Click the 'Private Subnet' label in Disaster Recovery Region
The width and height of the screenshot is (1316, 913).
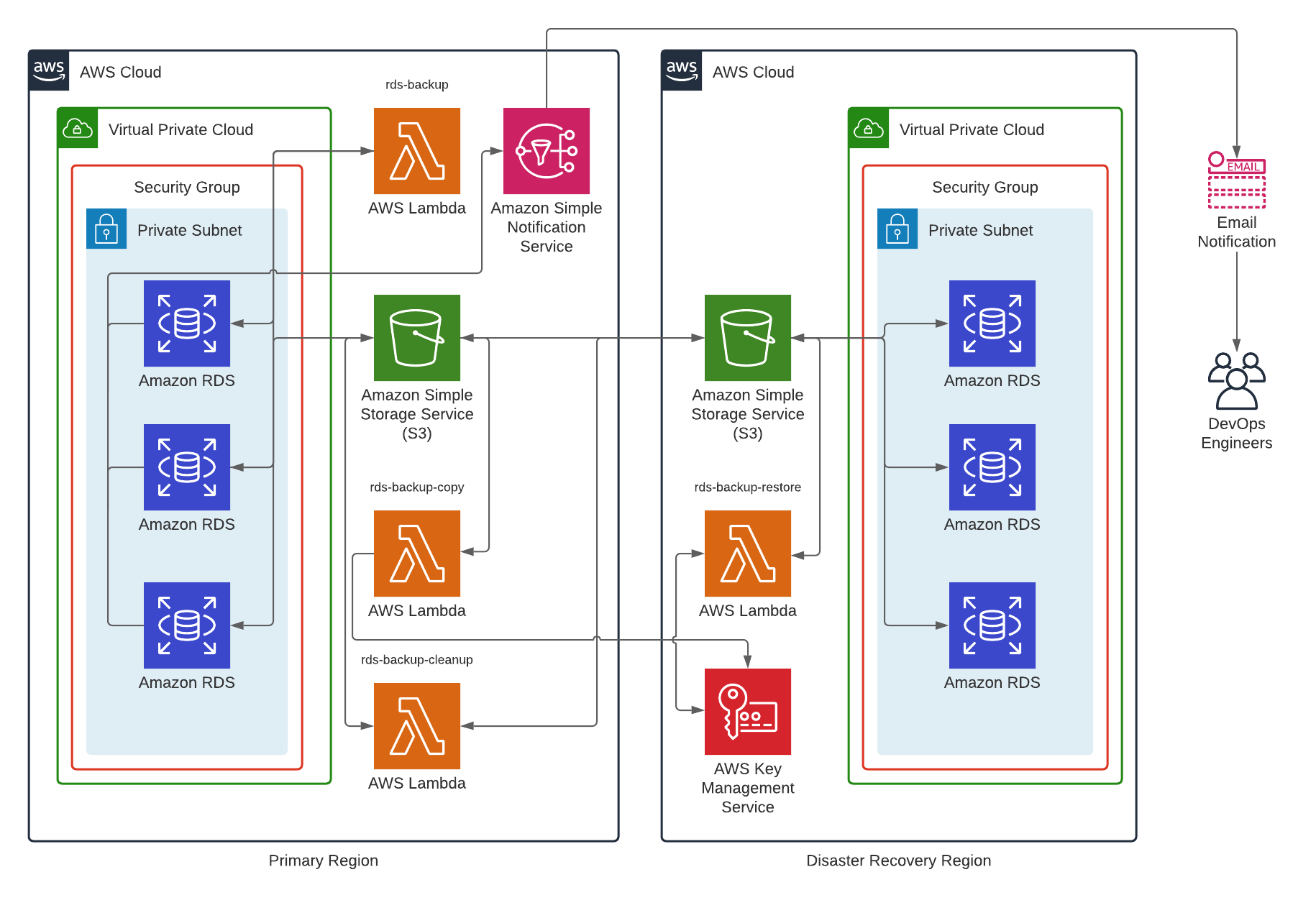point(981,230)
